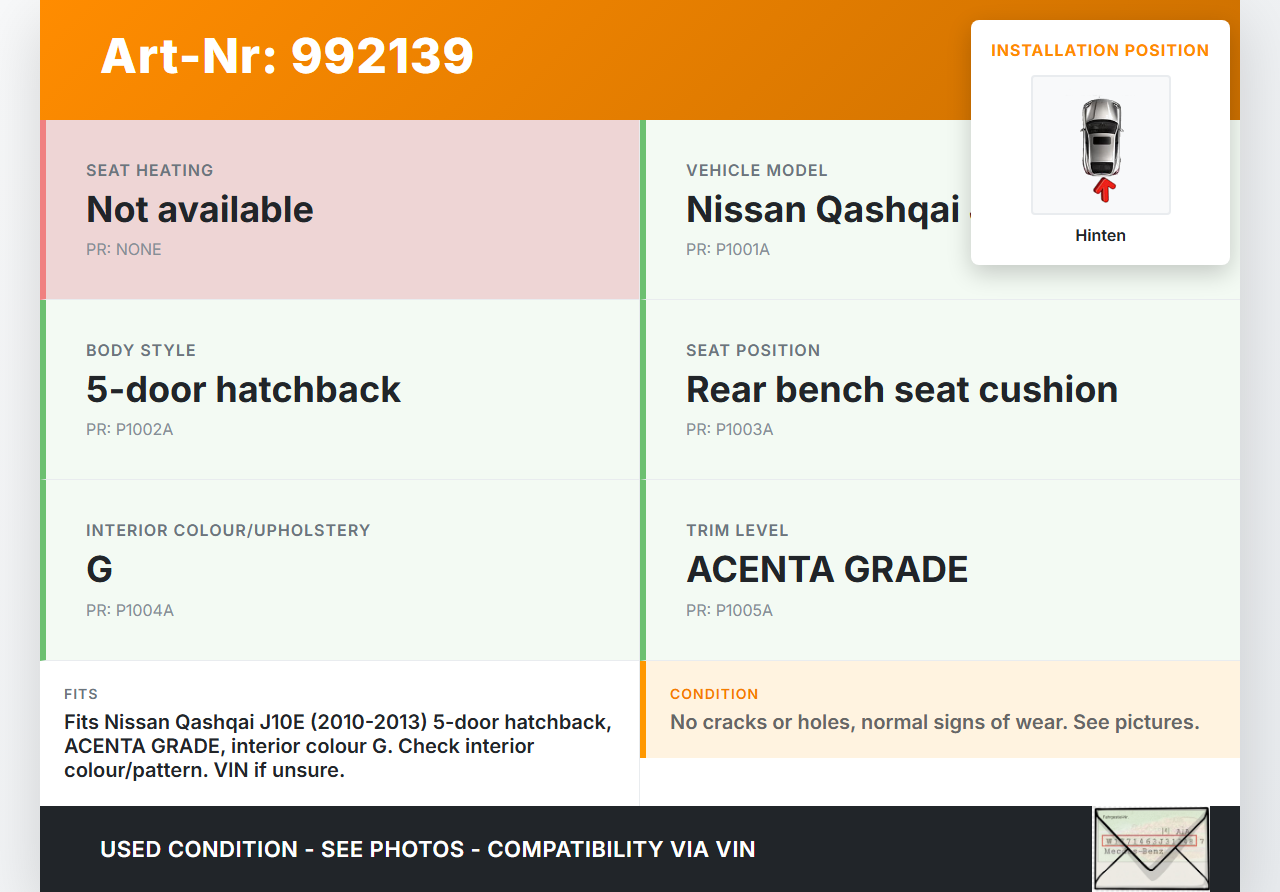1280x892 pixels.
Task: Click the "PR: P1002A" code
Action: (130, 429)
